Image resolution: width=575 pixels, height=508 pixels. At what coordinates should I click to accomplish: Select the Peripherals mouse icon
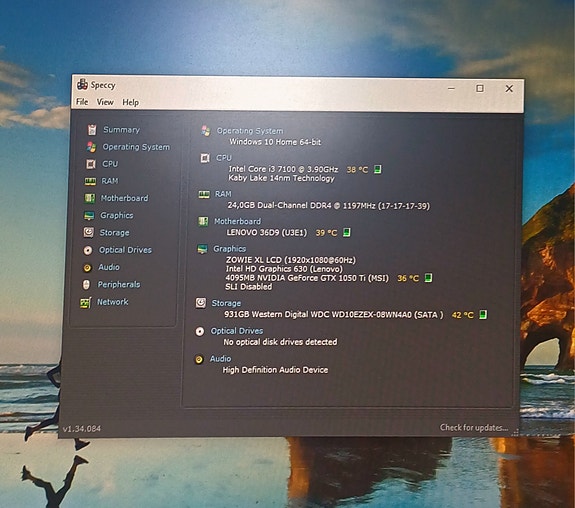pyautogui.click(x=86, y=285)
